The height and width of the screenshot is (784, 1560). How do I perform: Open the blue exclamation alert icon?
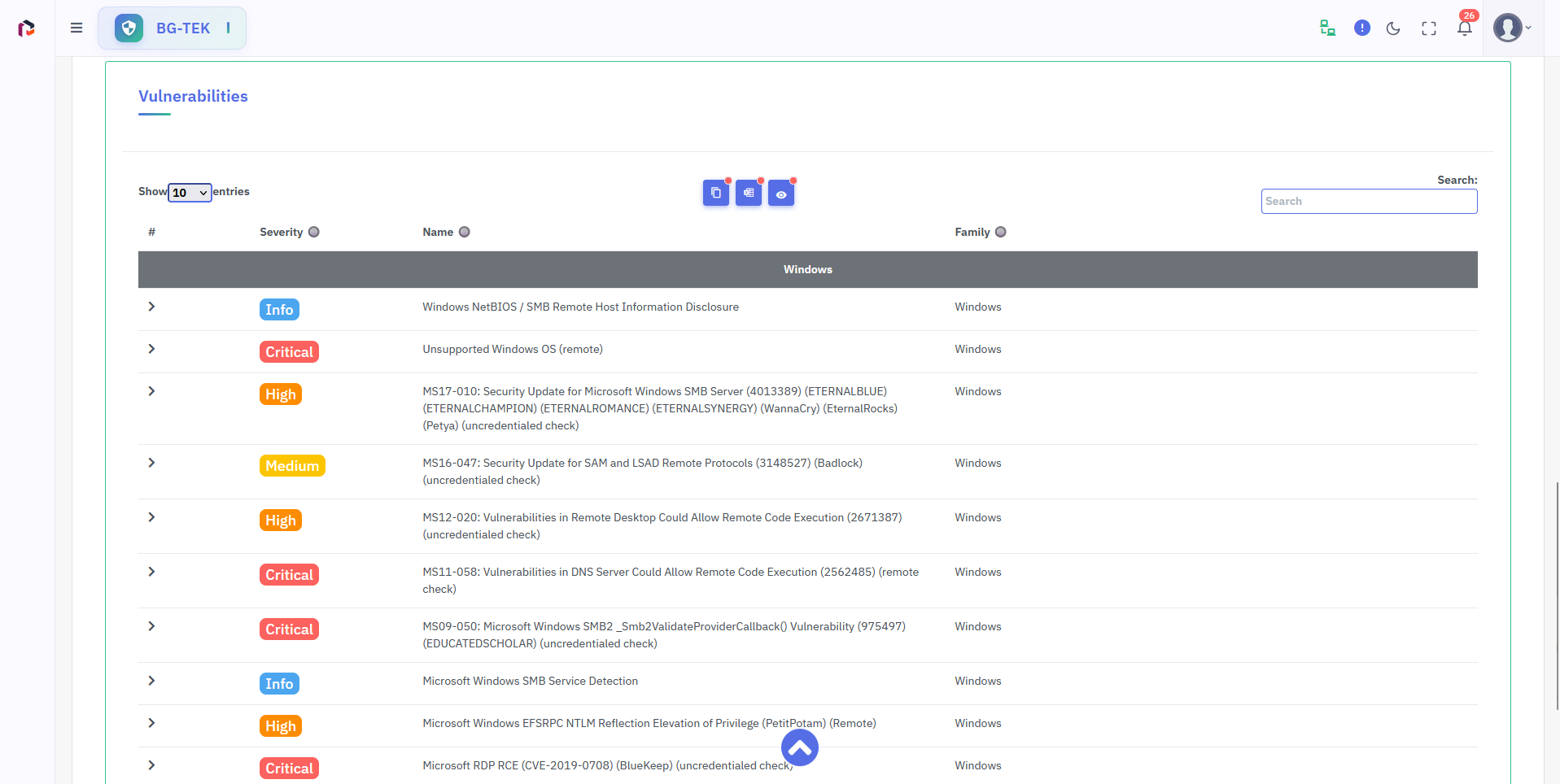1361,28
